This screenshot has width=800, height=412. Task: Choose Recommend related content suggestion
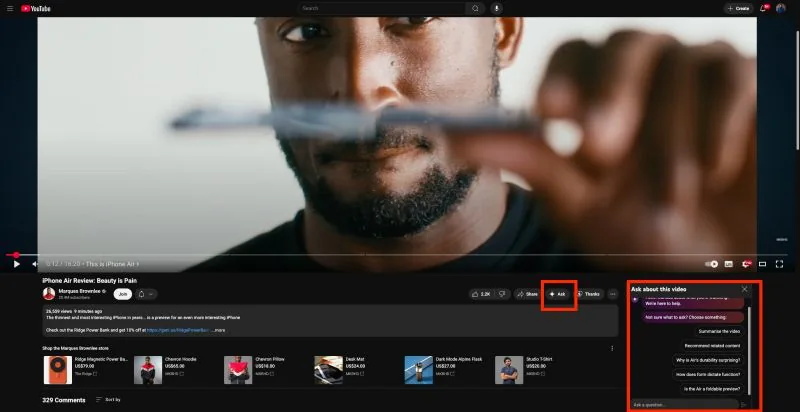(712, 346)
